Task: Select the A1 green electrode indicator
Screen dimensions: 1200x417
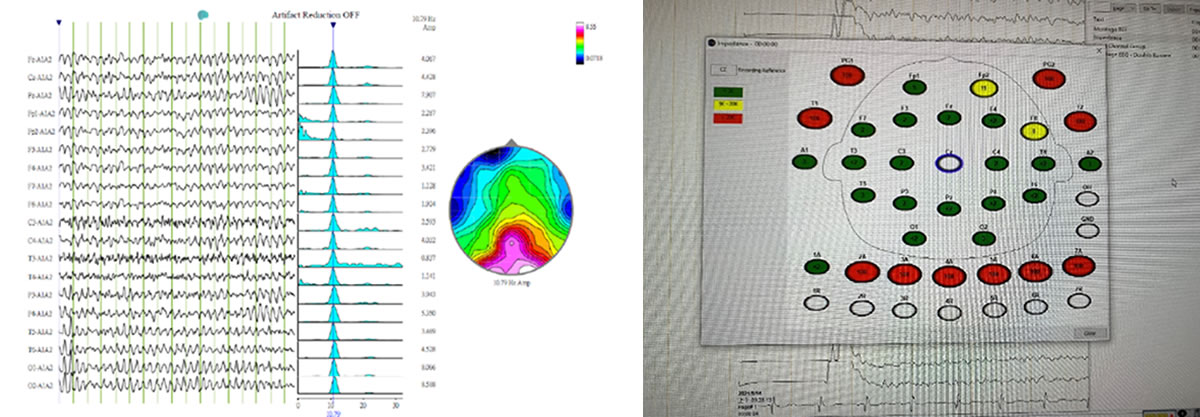Action: coord(805,160)
